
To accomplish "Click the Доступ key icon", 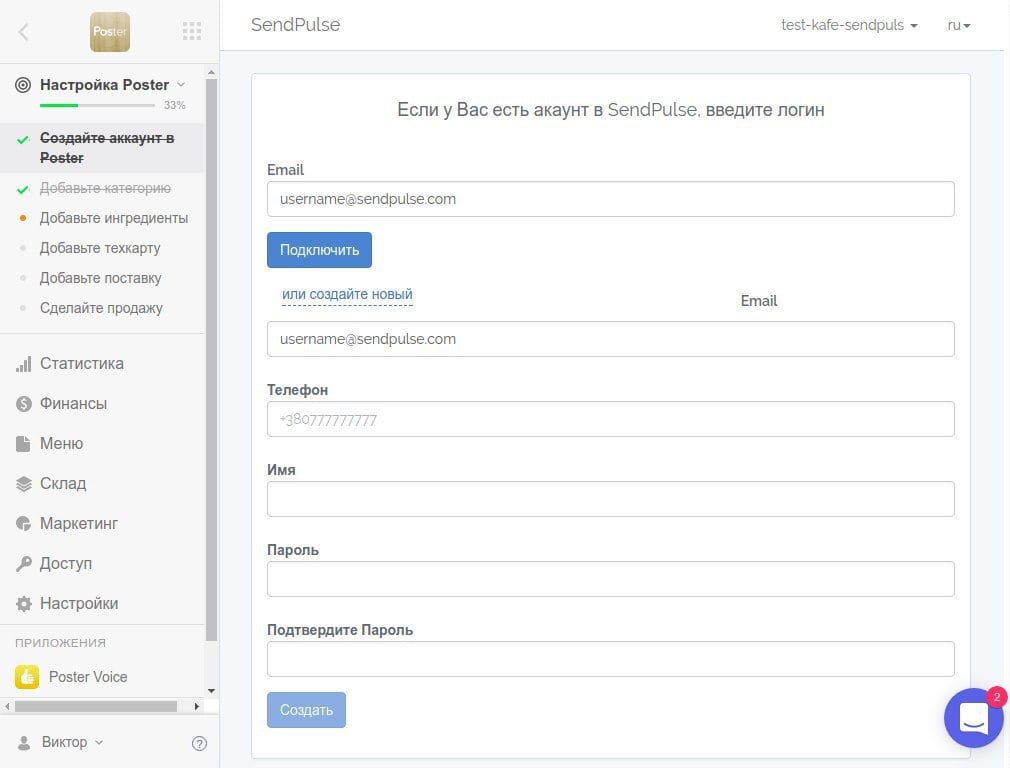I will click(24, 564).
